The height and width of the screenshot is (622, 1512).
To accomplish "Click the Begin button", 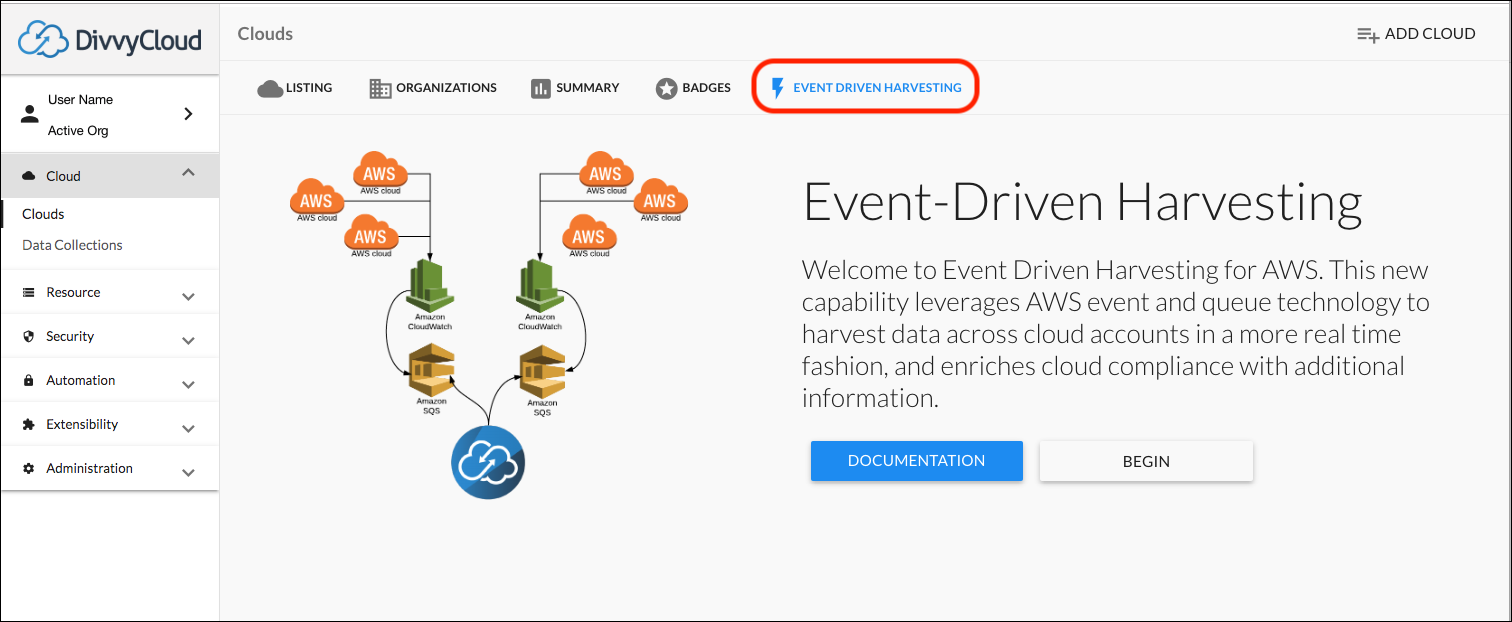I will pos(1146,461).
